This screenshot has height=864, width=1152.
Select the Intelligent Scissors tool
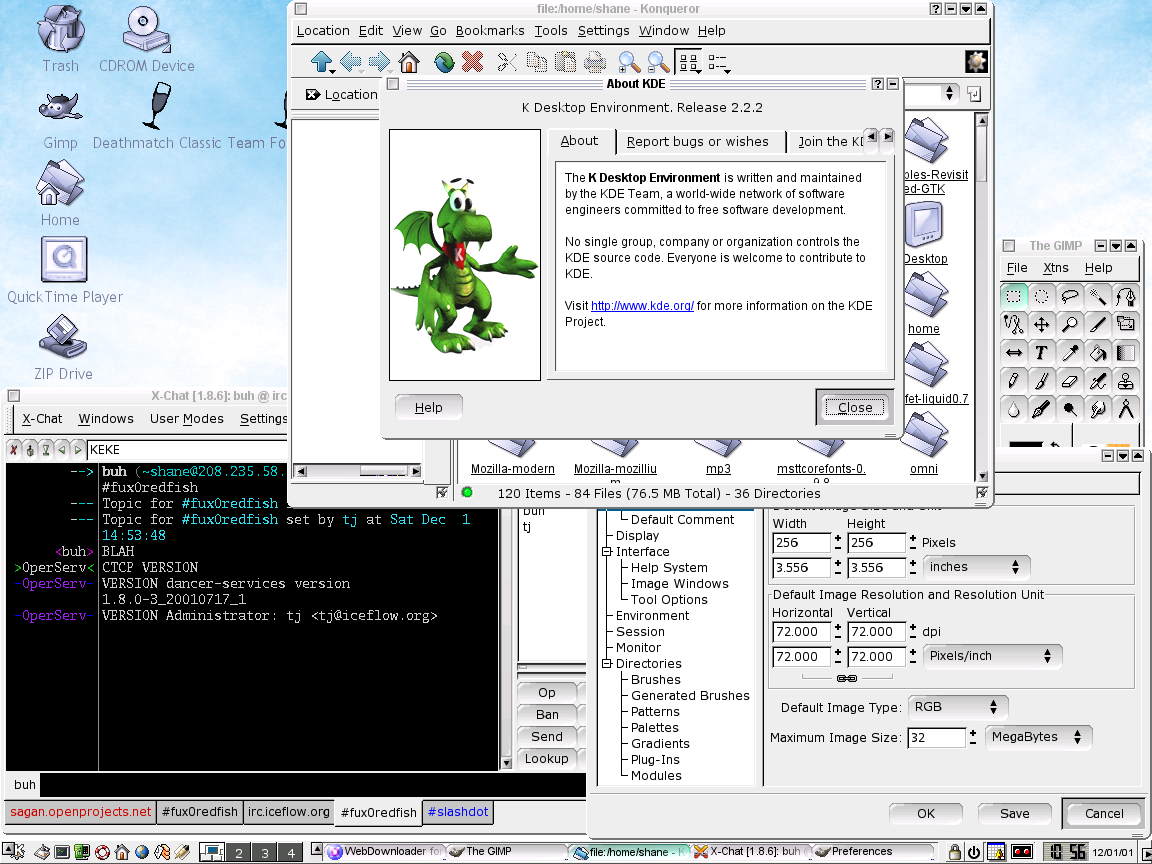(x=1013, y=325)
